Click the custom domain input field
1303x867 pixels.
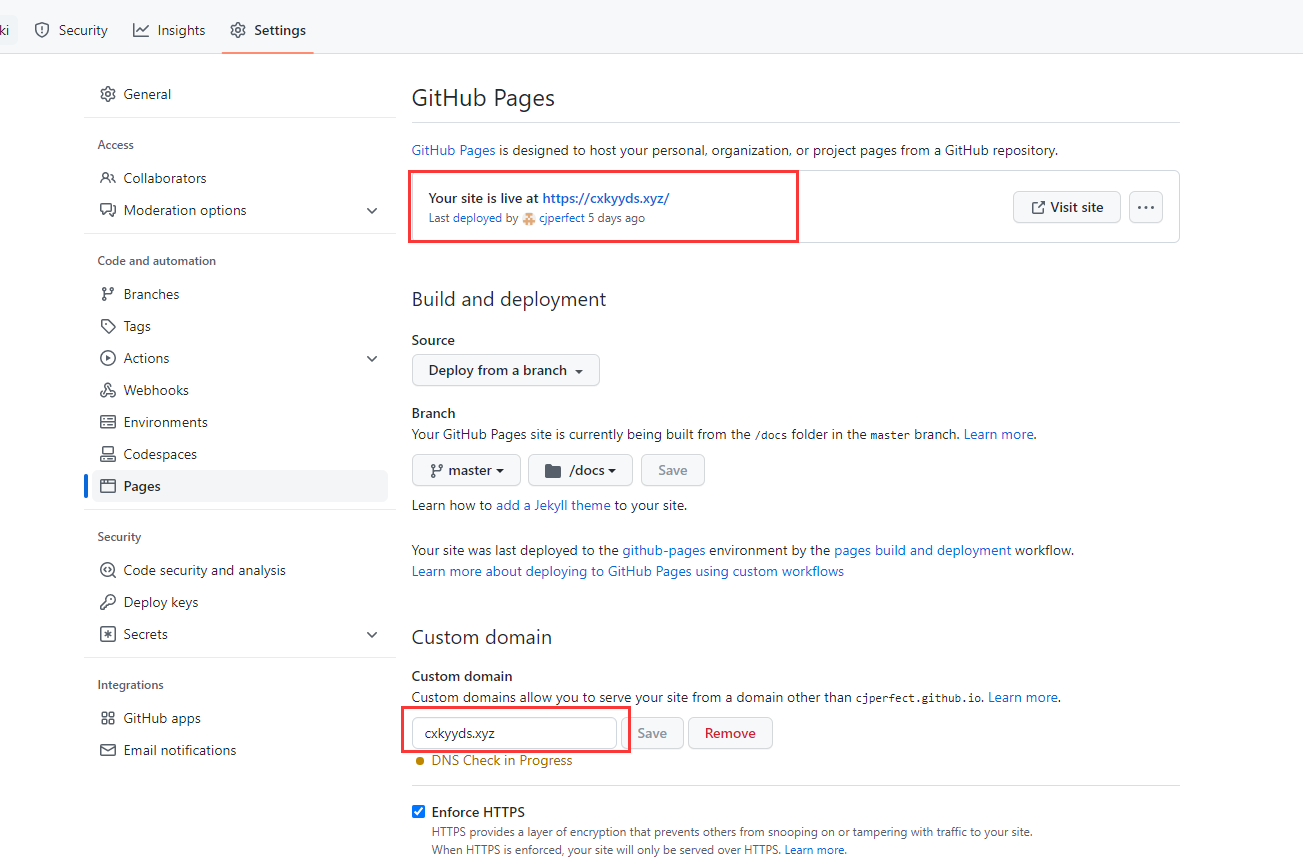tap(514, 733)
